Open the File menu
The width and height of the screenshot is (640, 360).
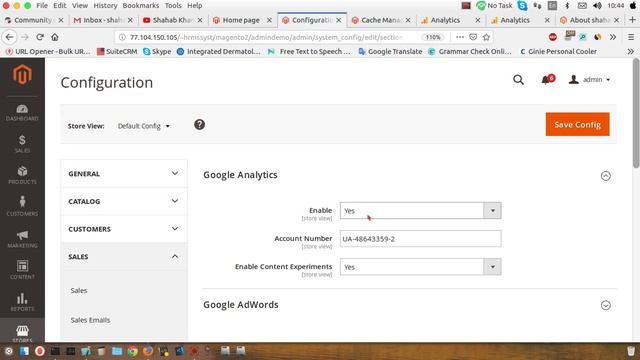click(x=42, y=6)
